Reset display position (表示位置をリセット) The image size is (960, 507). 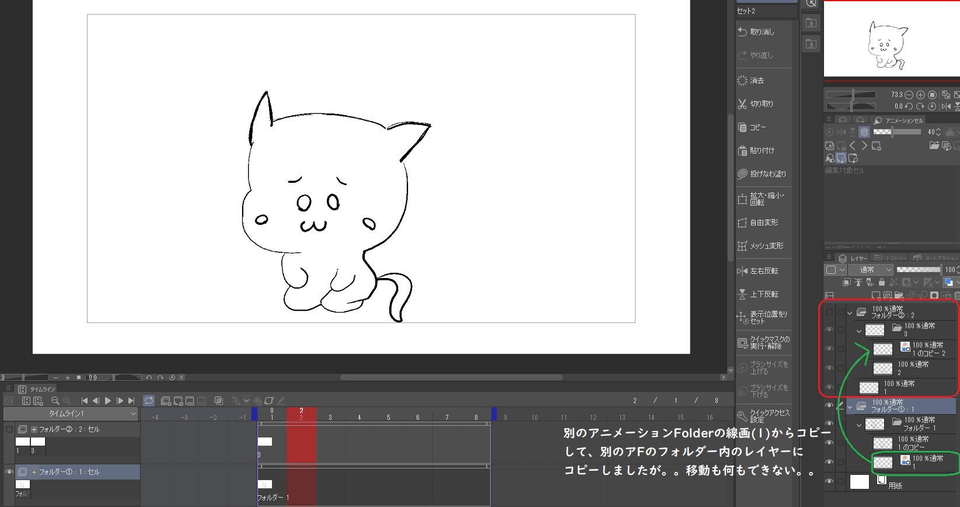point(763,317)
